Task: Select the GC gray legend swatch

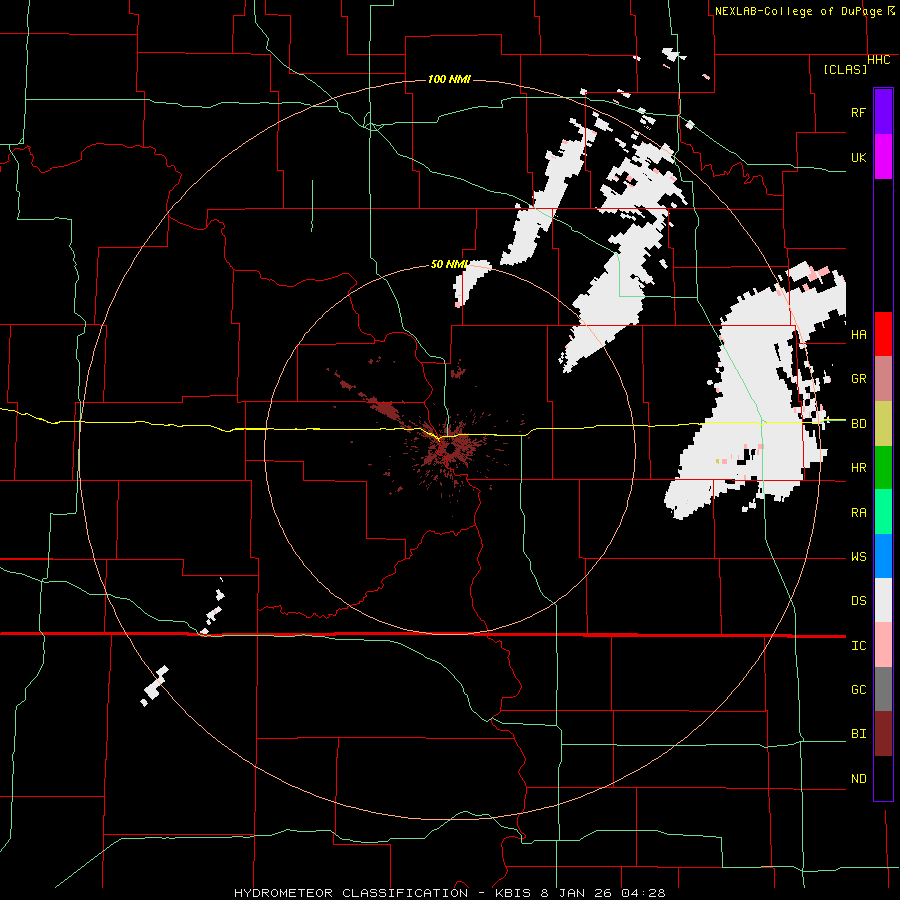Action: pyautogui.click(x=883, y=689)
